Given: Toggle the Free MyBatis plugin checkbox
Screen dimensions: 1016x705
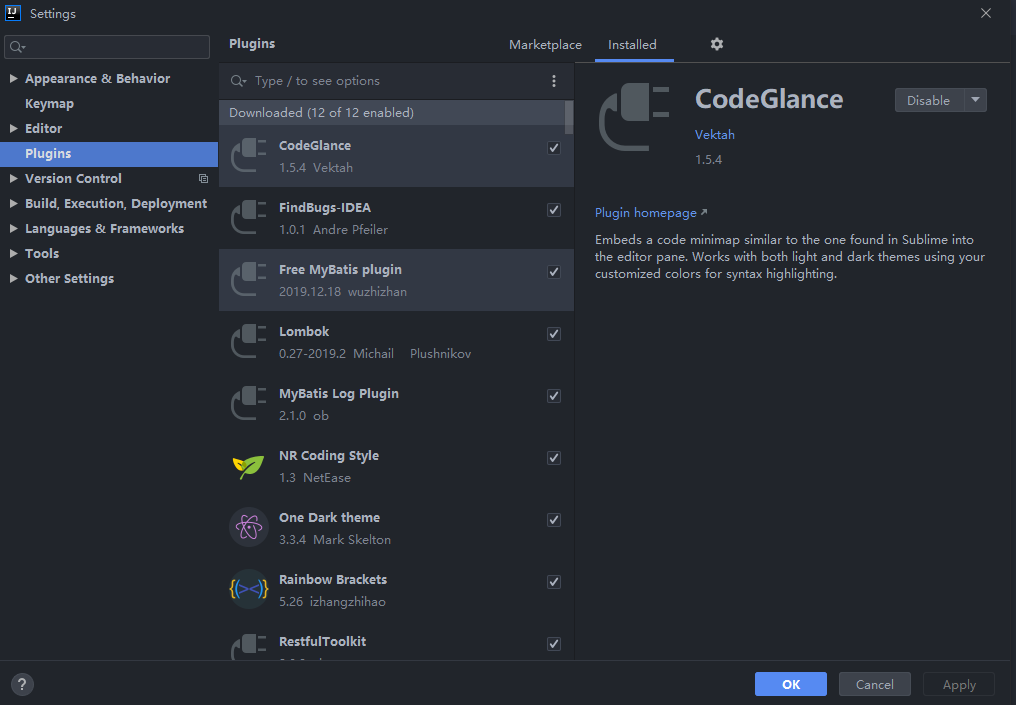Looking at the screenshot, I should (x=554, y=272).
